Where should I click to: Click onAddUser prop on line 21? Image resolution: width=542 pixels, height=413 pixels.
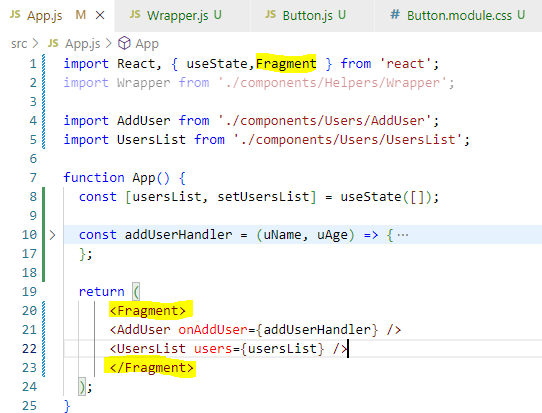pos(213,330)
